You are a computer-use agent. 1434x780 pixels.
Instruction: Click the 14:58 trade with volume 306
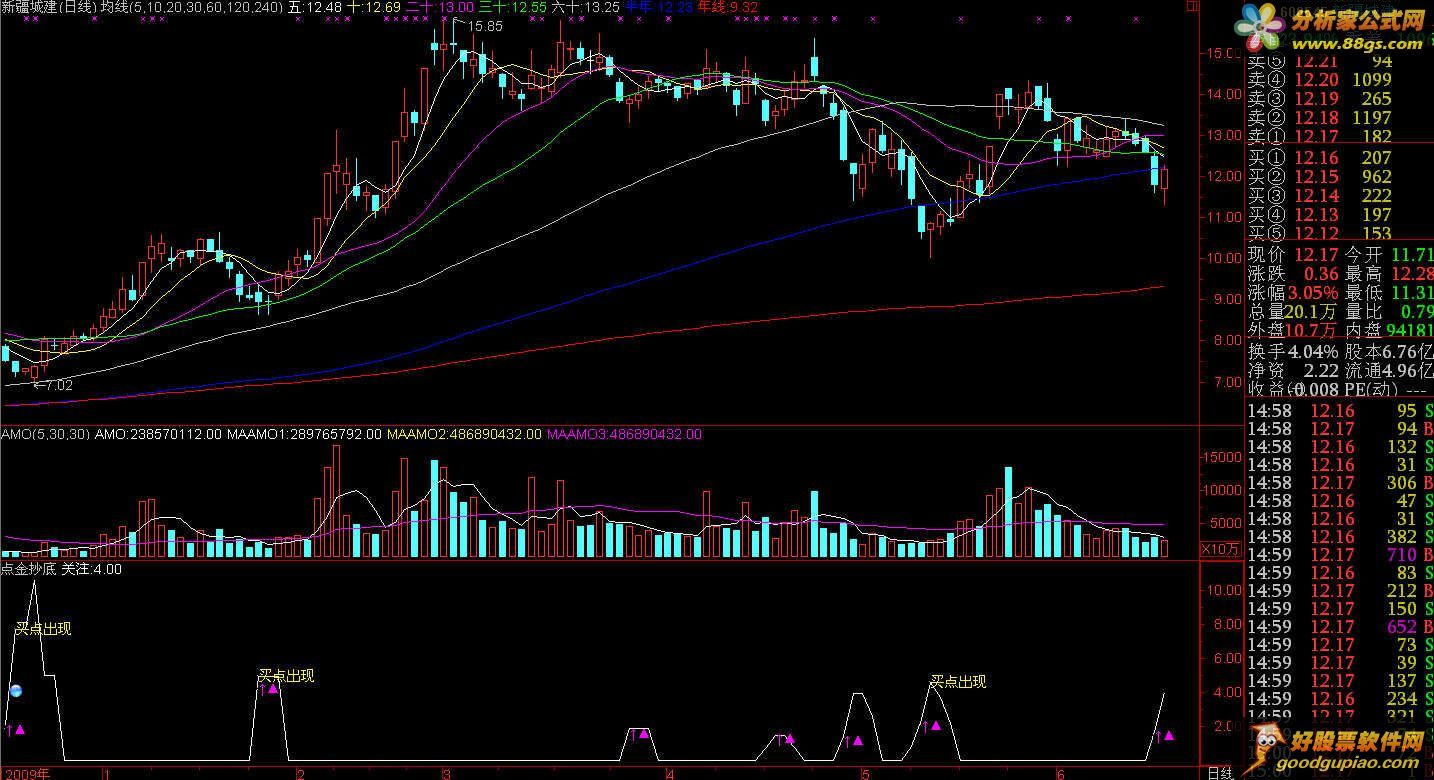point(1339,483)
